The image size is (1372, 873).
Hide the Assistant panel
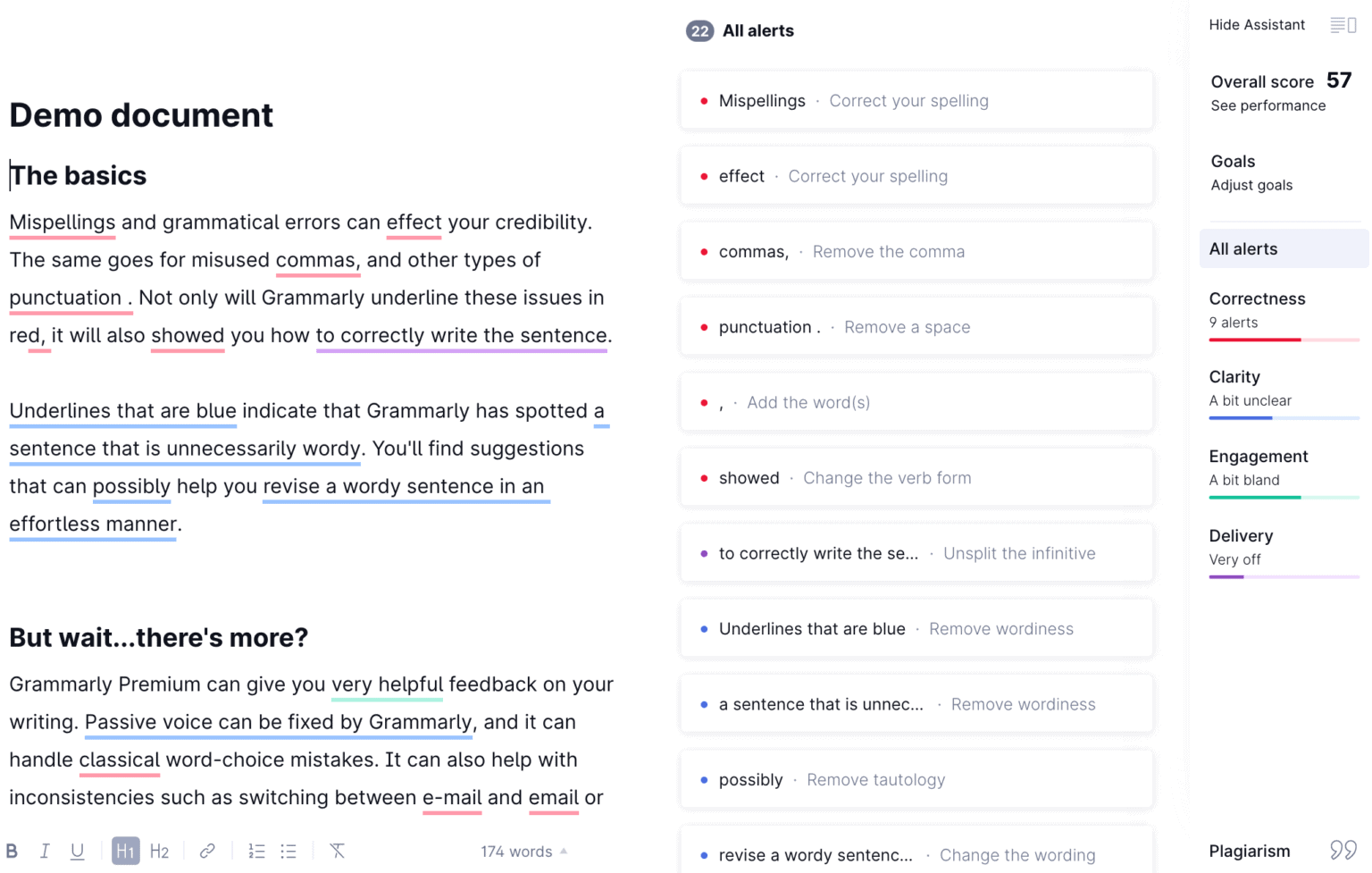[x=1257, y=25]
